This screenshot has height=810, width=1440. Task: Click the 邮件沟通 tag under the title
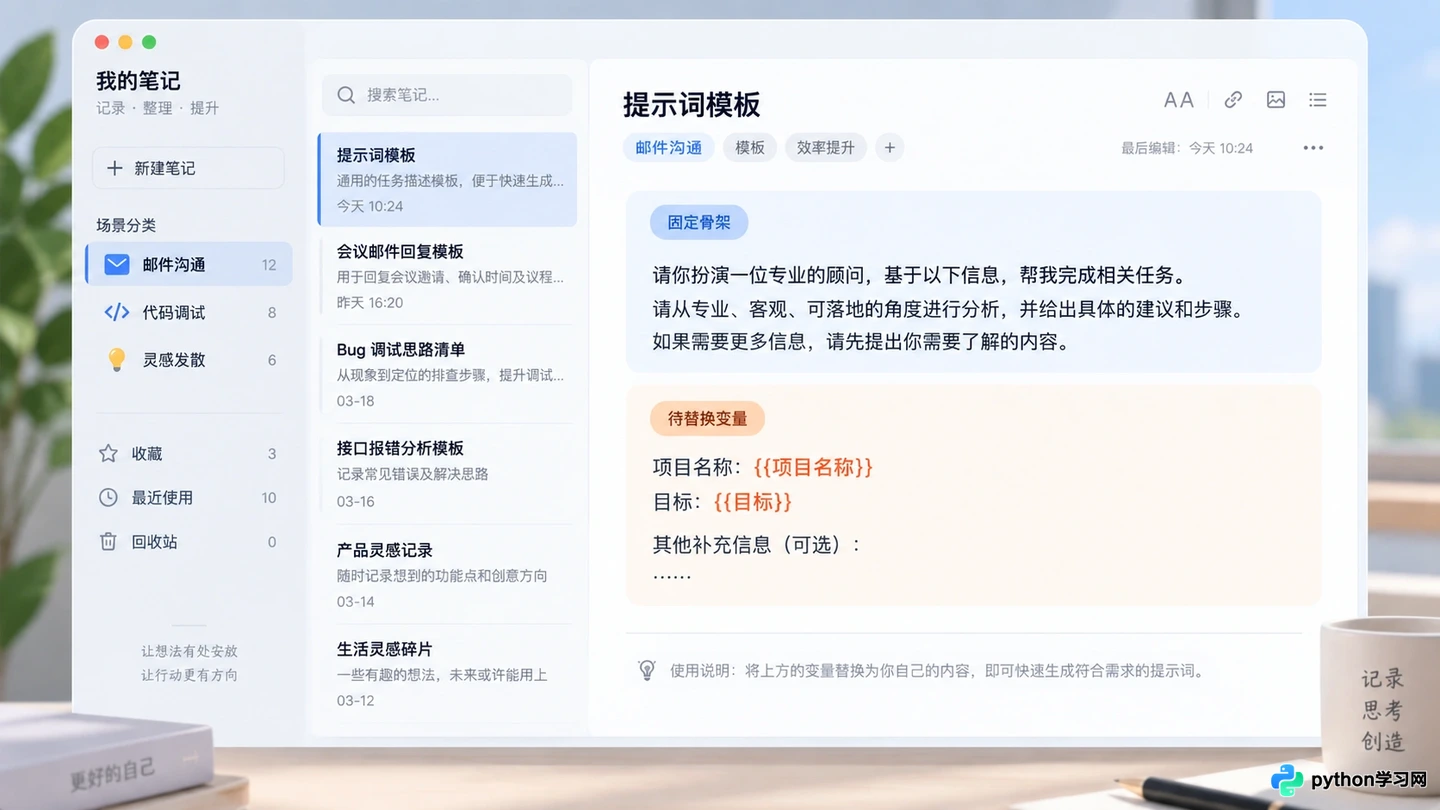click(x=669, y=148)
